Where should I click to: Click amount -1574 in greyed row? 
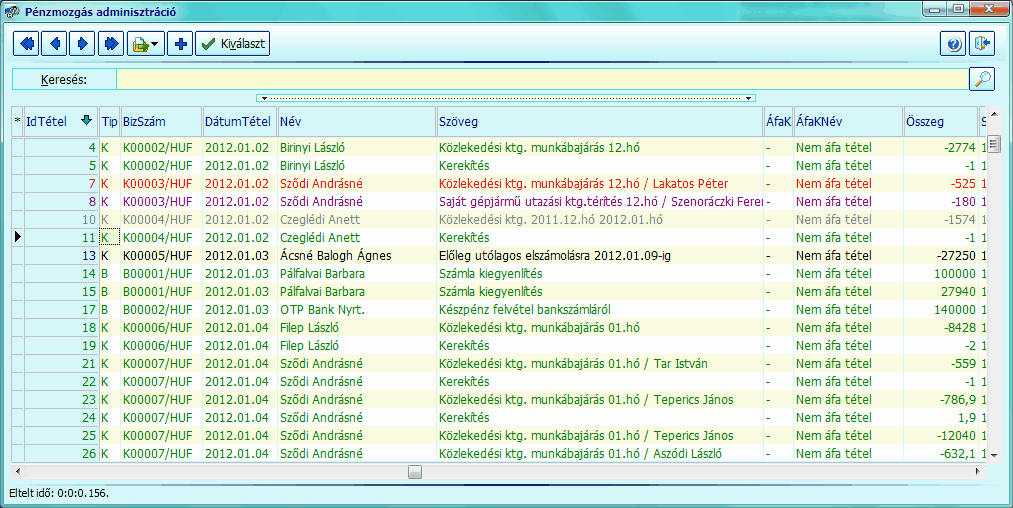pos(941,220)
